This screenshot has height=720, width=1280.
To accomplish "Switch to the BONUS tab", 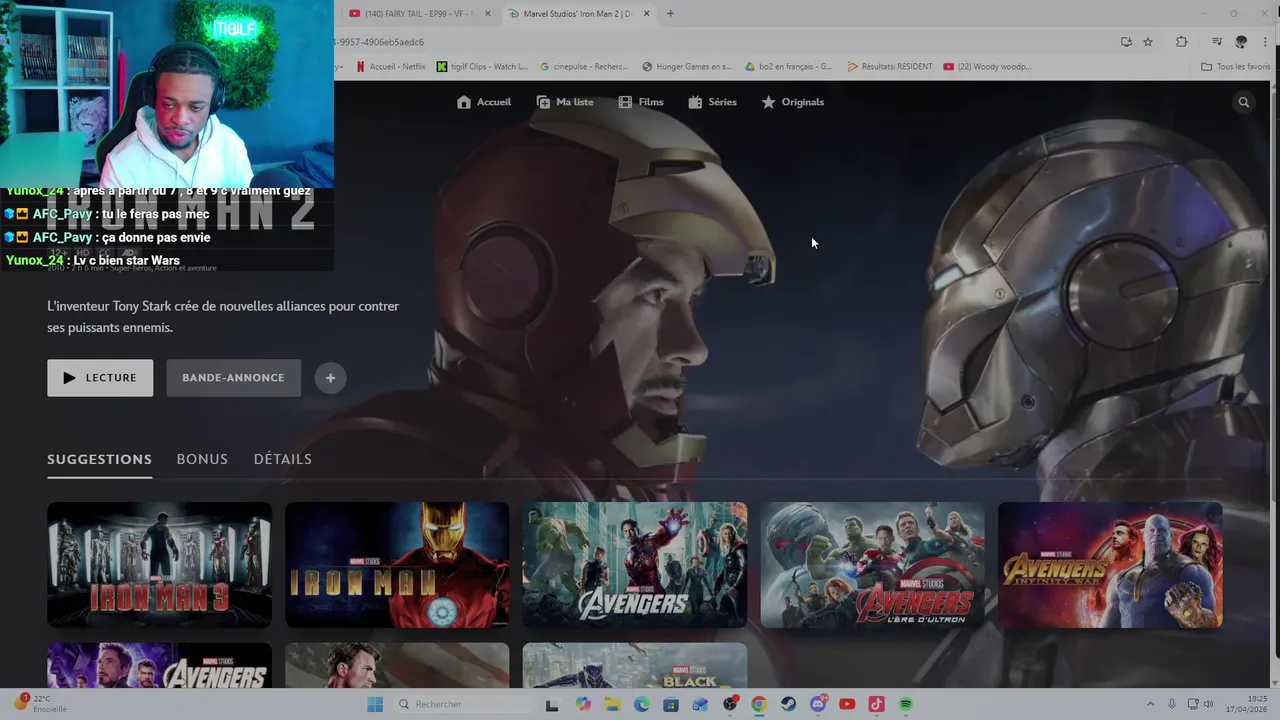I will [x=202, y=459].
